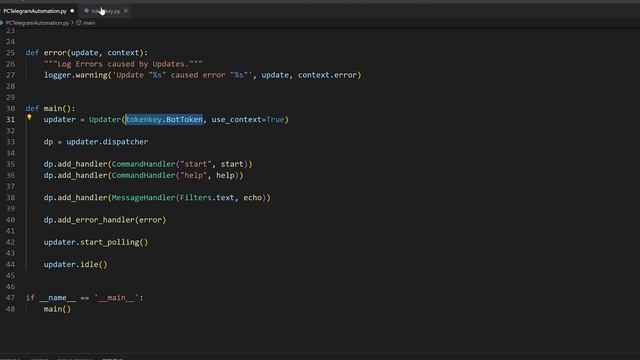Viewport: 640px width, 360px height.
Task: Click the CommandHandler("start", start) line
Action: tap(148, 164)
